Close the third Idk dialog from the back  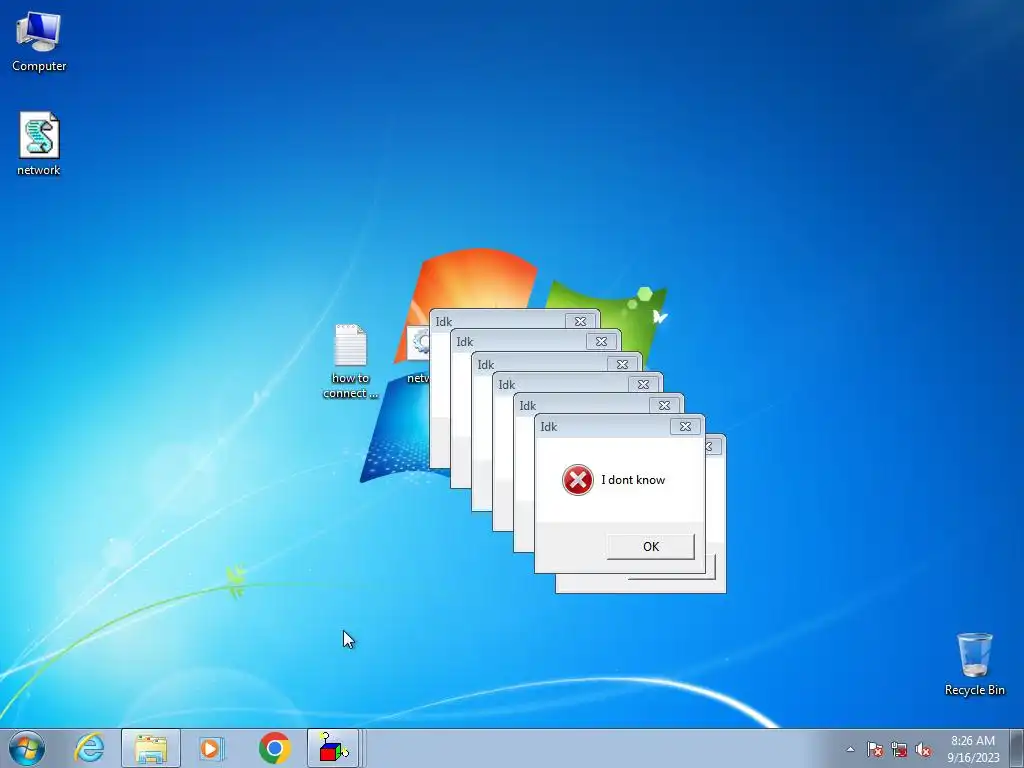pyautogui.click(x=622, y=364)
